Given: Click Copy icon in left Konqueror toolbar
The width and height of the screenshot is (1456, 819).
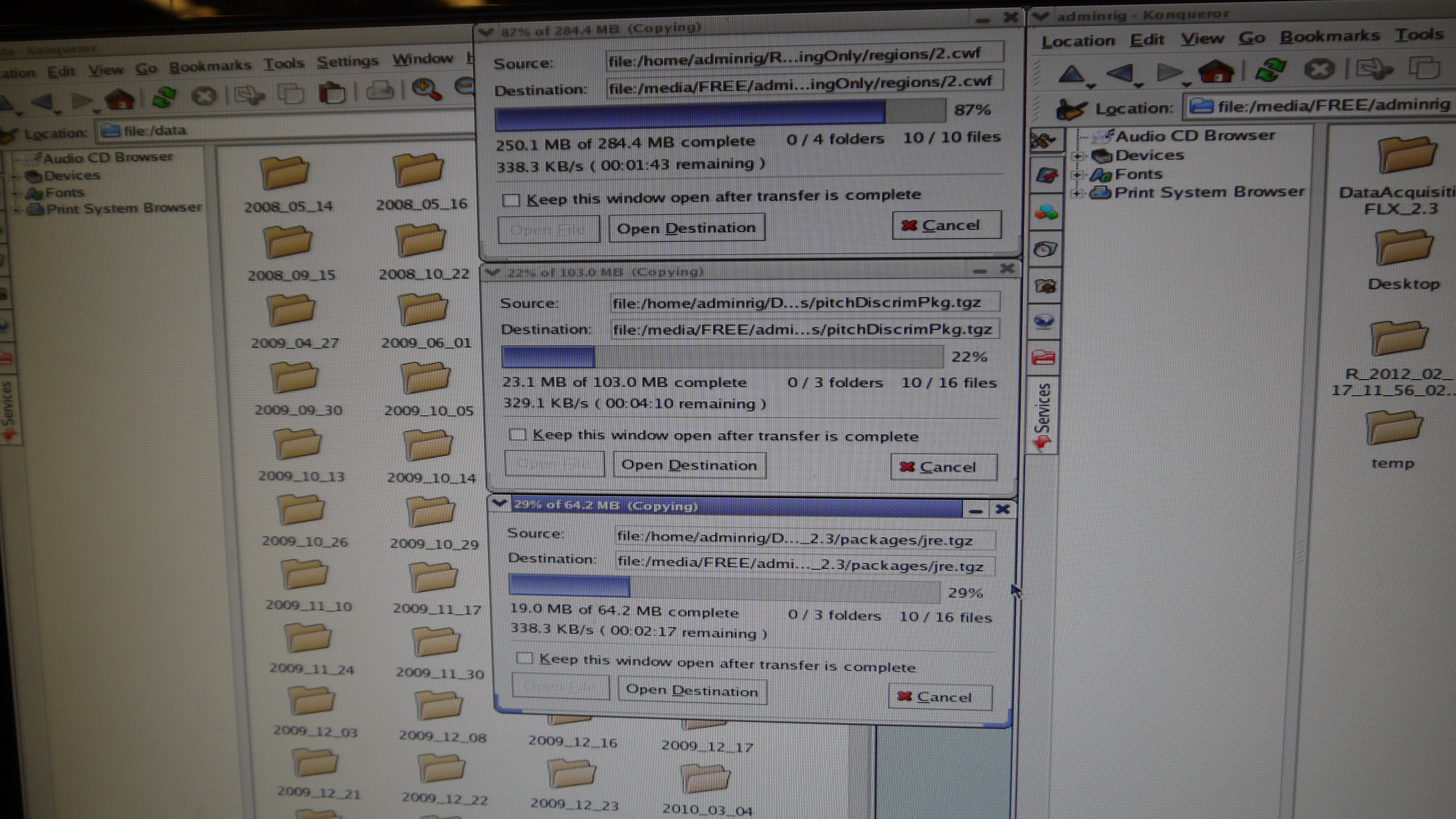Looking at the screenshot, I should click(291, 93).
